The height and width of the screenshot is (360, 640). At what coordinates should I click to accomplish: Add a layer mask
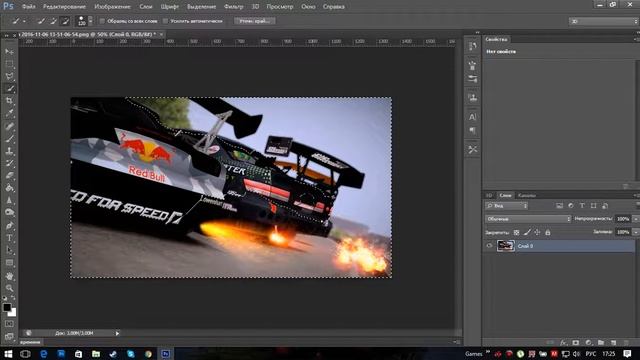click(x=576, y=342)
